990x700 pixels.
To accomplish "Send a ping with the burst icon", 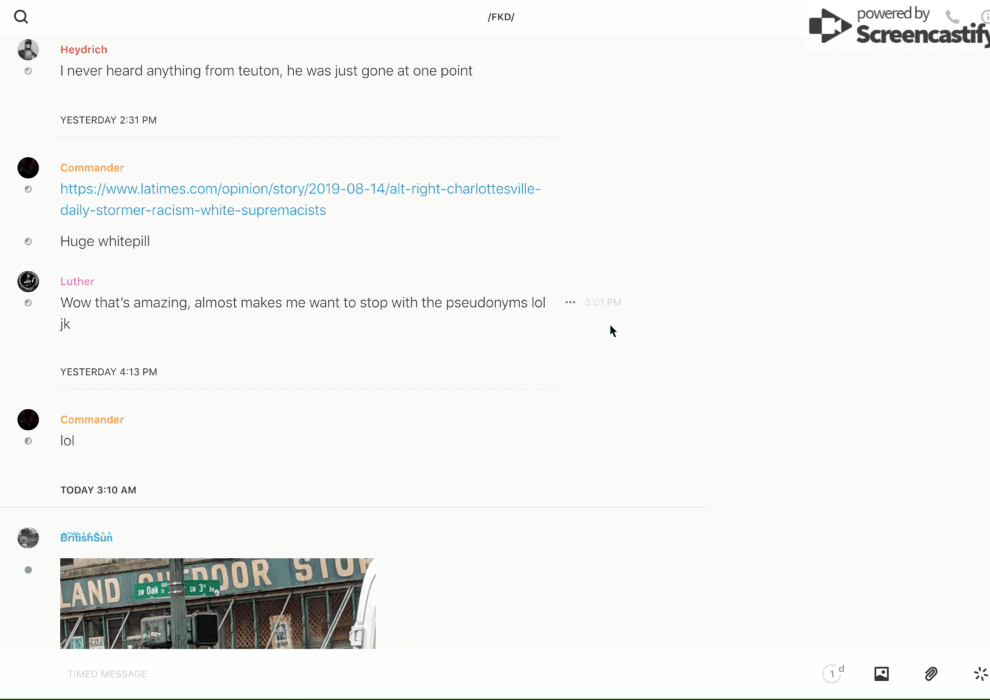I will click(x=980, y=674).
